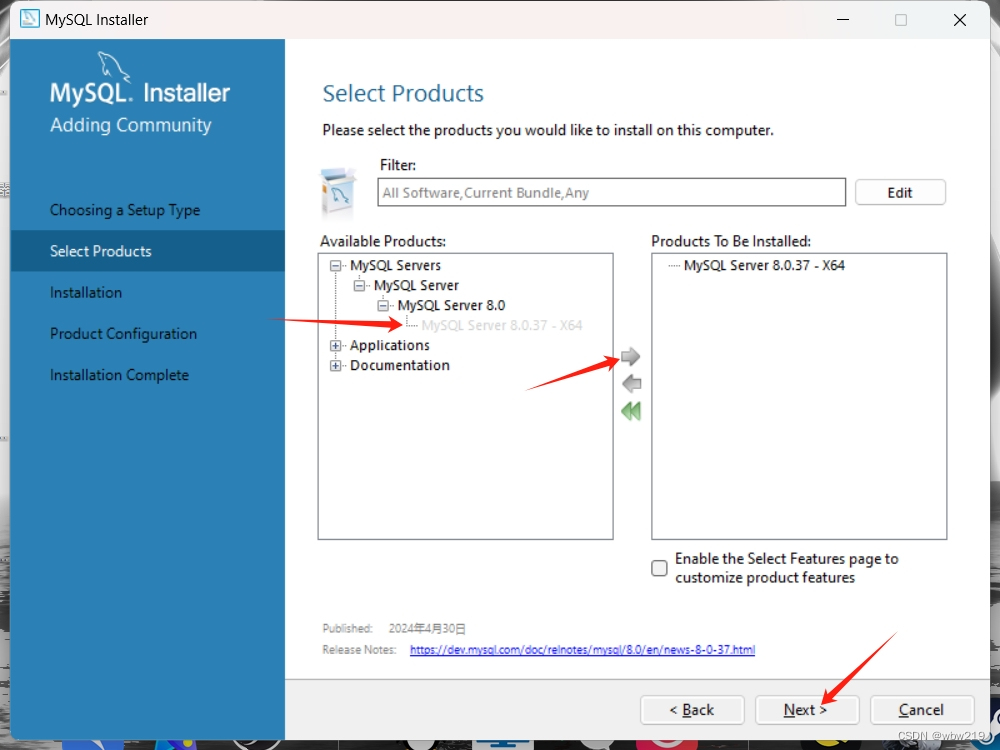Image resolution: width=1000 pixels, height=750 pixels.
Task: Go Back to the previous step
Action: click(692, 710)
